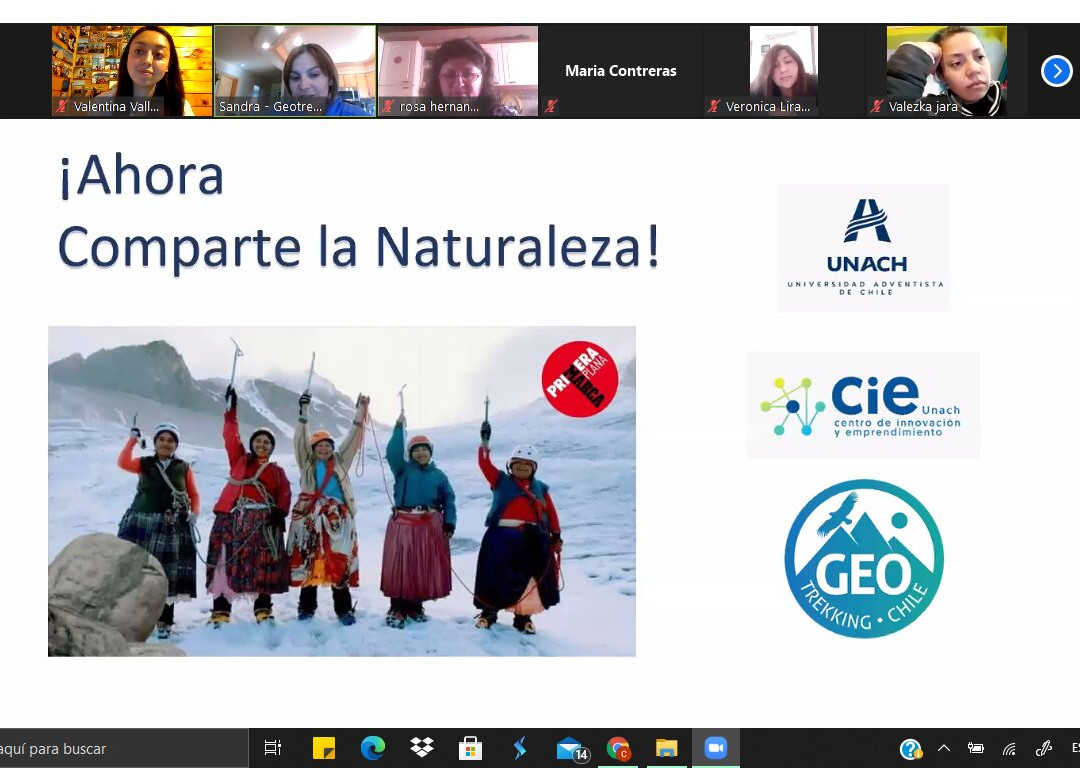Expand hidden system tray icons

point(943,748)
